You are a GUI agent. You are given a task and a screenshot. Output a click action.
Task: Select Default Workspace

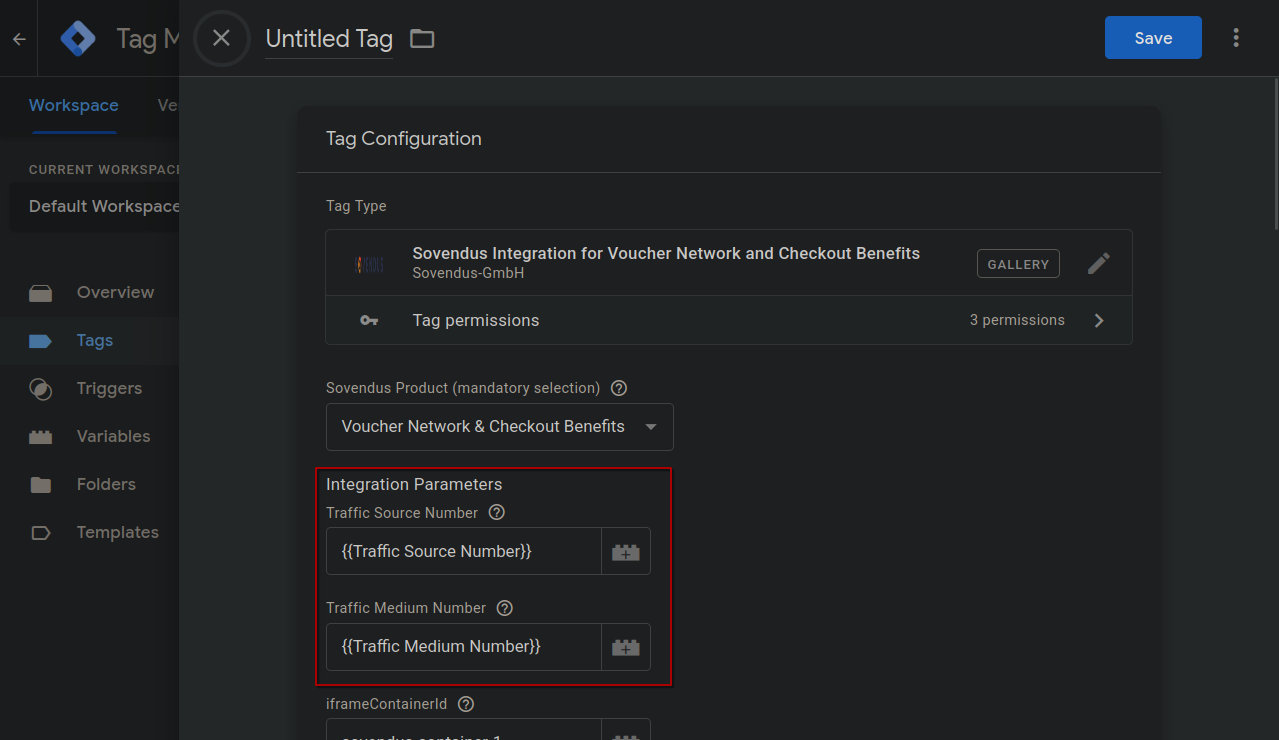(94, 207)
